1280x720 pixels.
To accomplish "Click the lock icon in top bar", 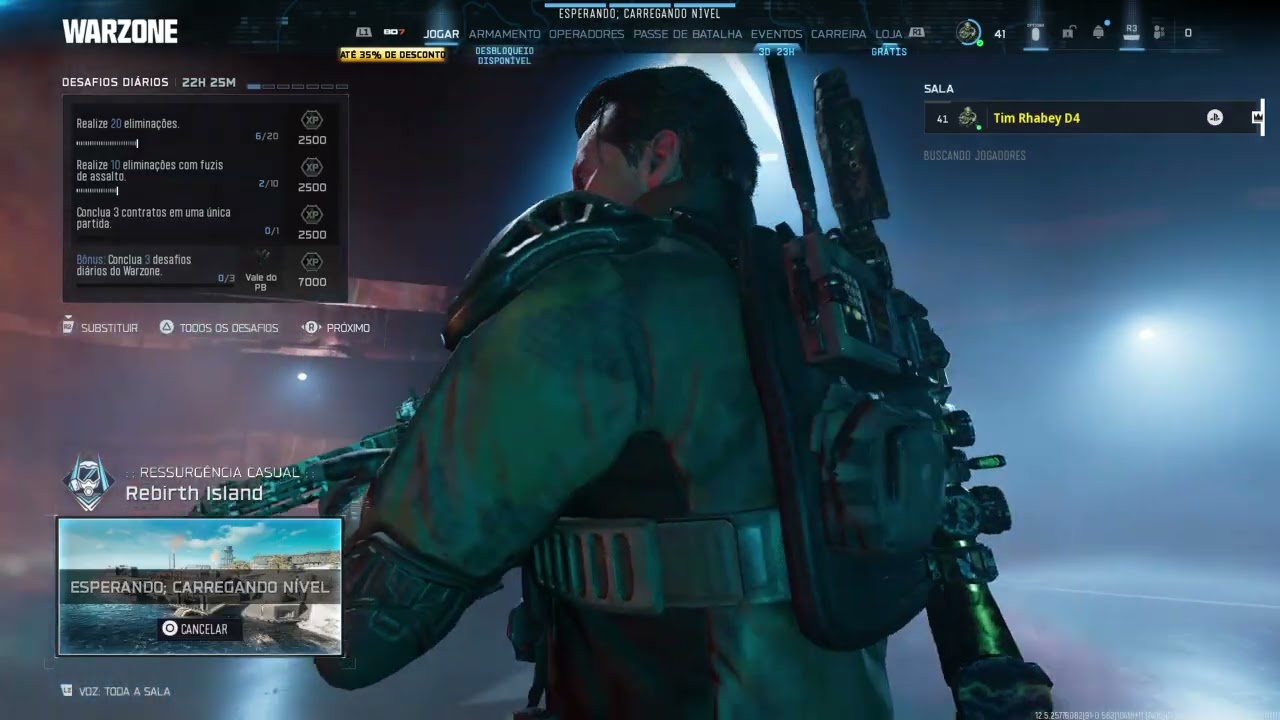I will [x=1068, y=33].
